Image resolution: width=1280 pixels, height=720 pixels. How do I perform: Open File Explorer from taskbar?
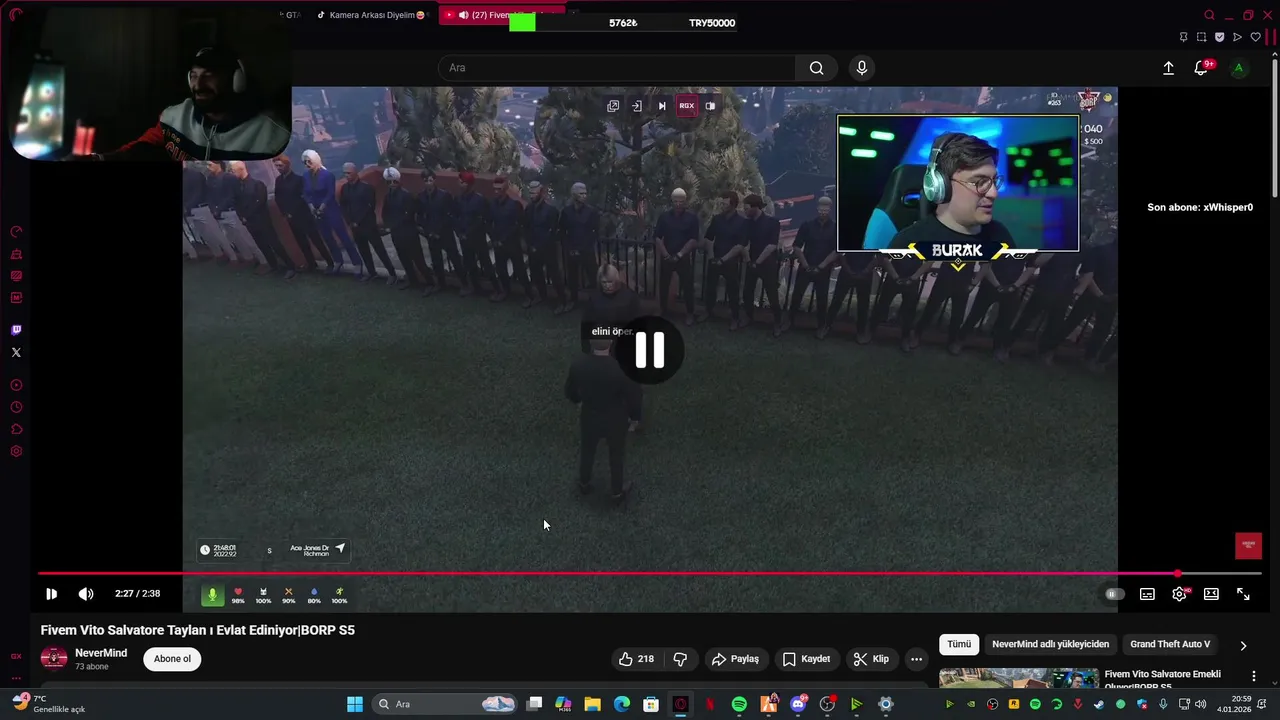tap(592, 704)
